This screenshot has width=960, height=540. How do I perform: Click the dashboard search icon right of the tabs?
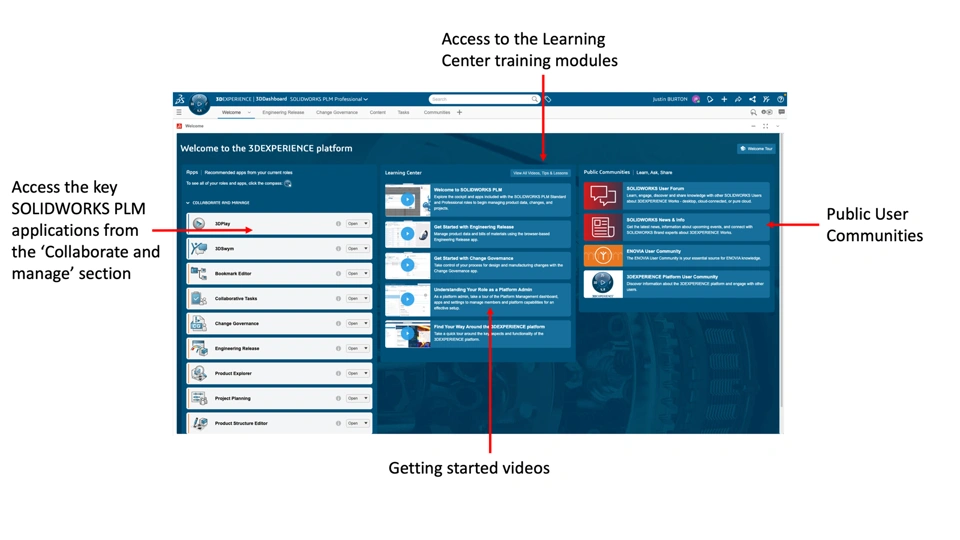tap(754, 113)
